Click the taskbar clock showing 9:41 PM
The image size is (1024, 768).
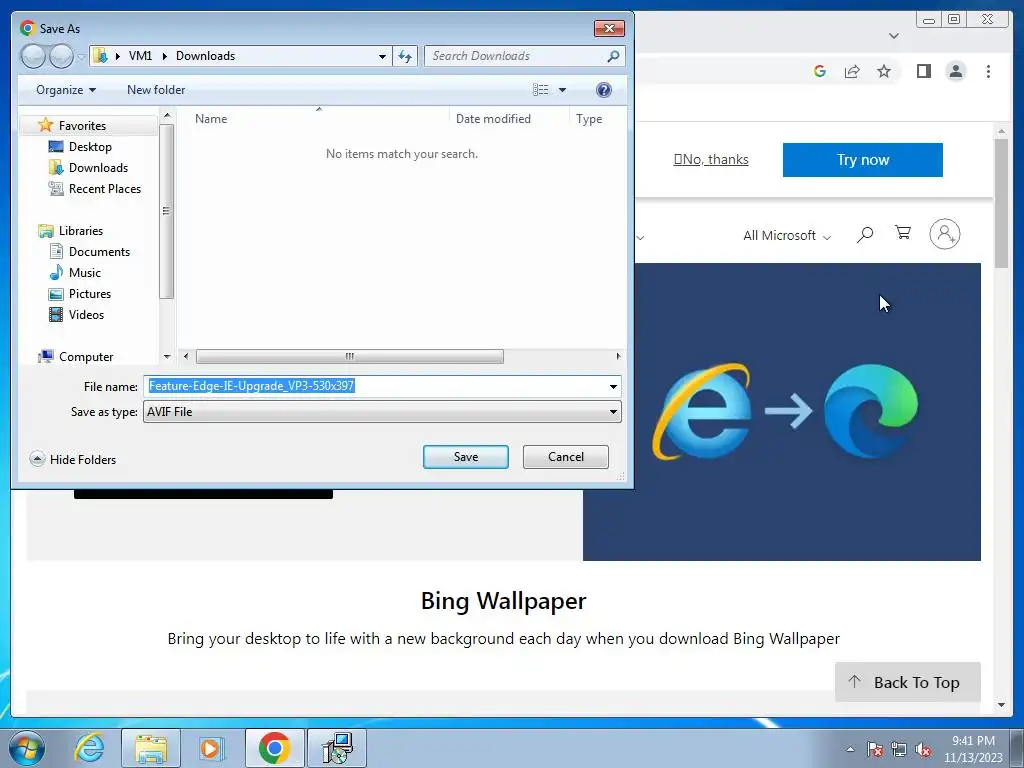point(973,749)
